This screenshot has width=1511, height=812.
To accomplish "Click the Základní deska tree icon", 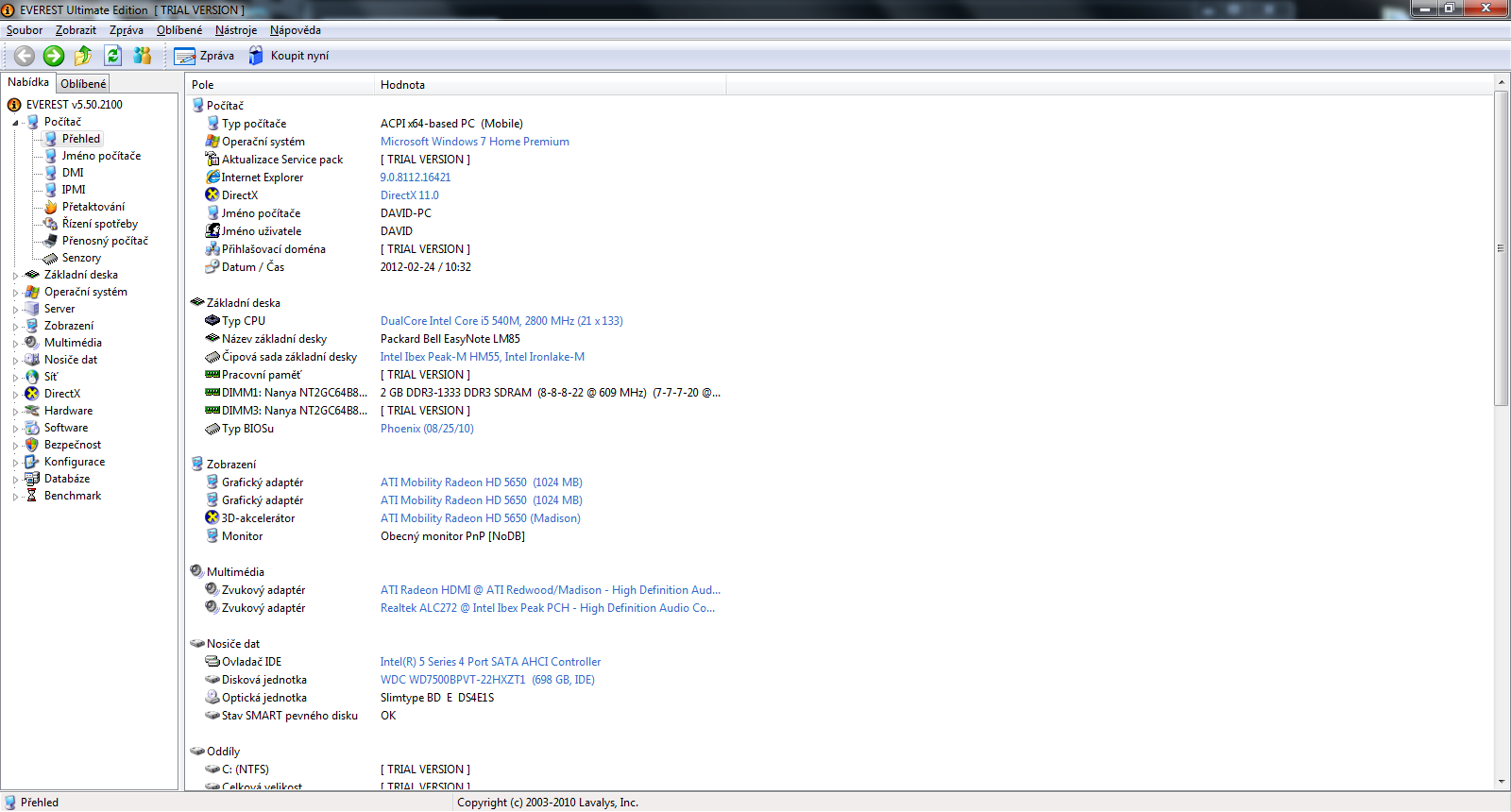I will click(x=32, y=275).
